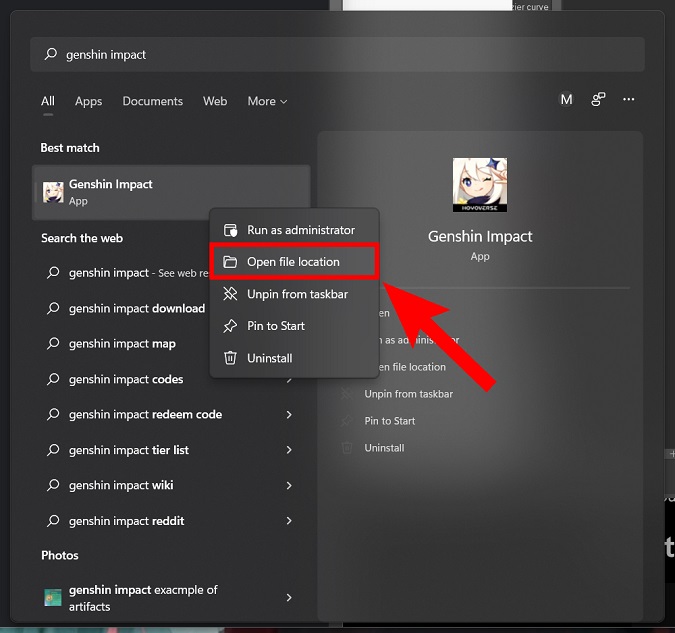Open photo 'genshin impact exacmple of artifacts'
Image resolution: width=675 pixels, height=633 pixels.
[171, 598]
